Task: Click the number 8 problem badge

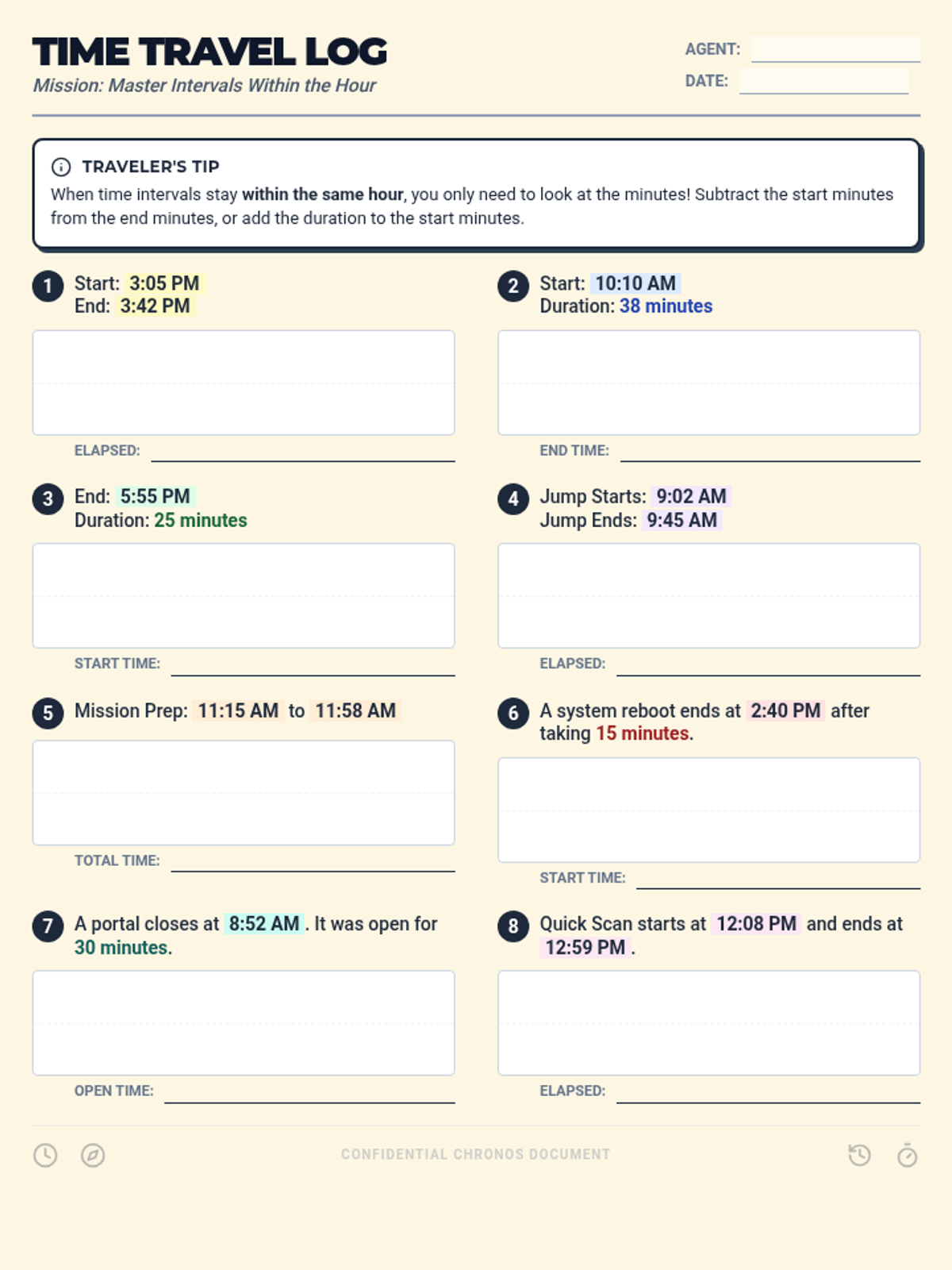Action: coord(513,926)
